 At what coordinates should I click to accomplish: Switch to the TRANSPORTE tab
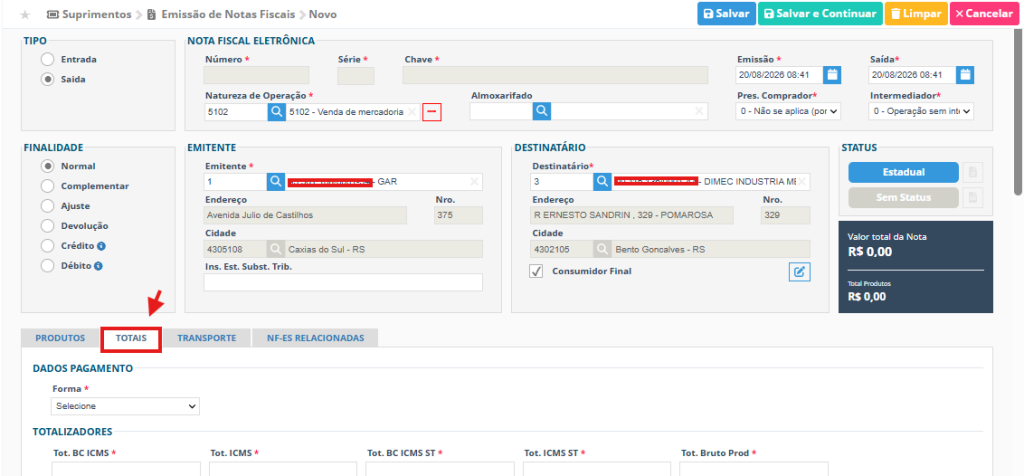tap(206, 338)
